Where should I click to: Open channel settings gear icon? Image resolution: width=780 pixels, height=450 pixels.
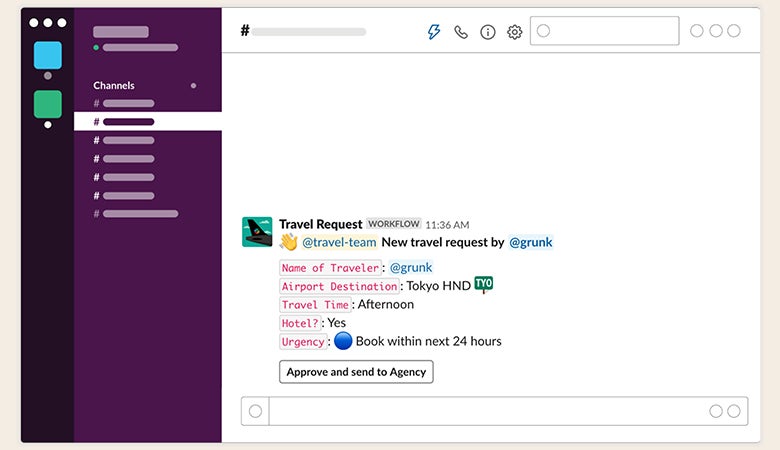click(514, 32)
